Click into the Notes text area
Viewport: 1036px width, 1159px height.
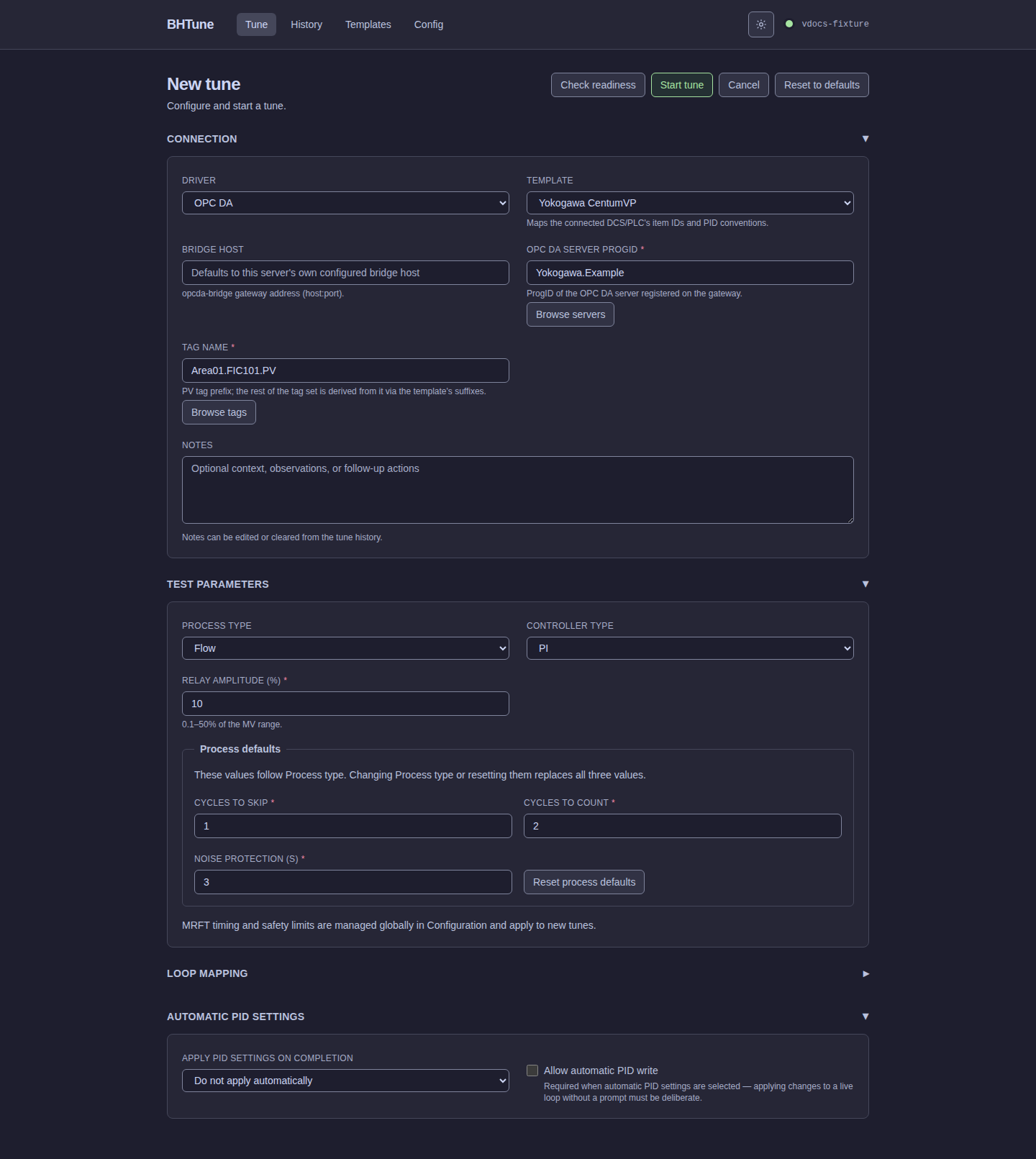coord(518,490)
